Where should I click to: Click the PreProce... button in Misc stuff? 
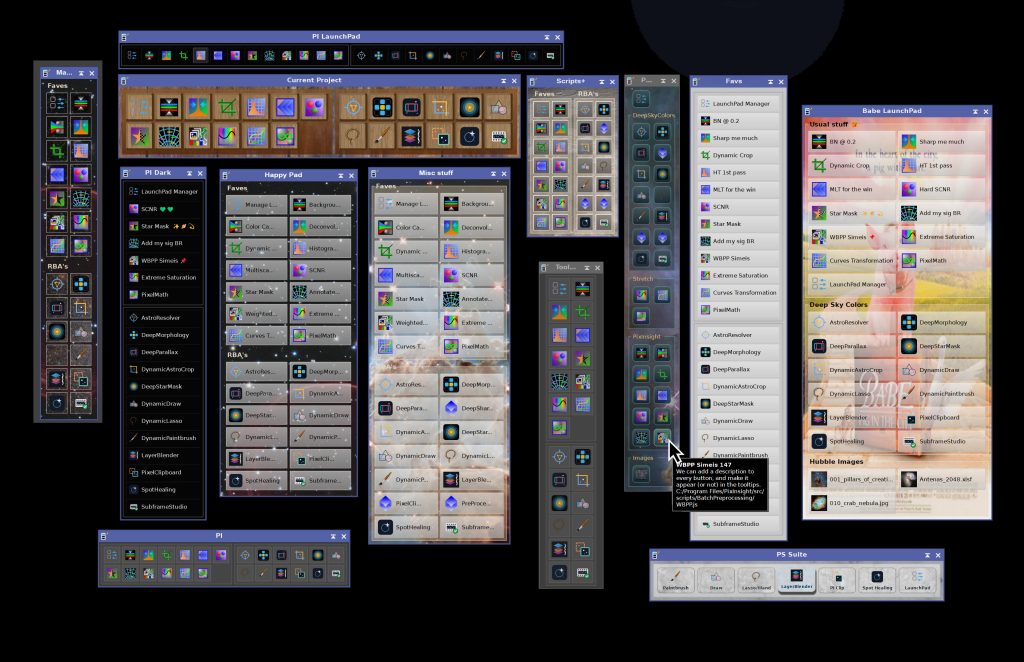point(472,503)
